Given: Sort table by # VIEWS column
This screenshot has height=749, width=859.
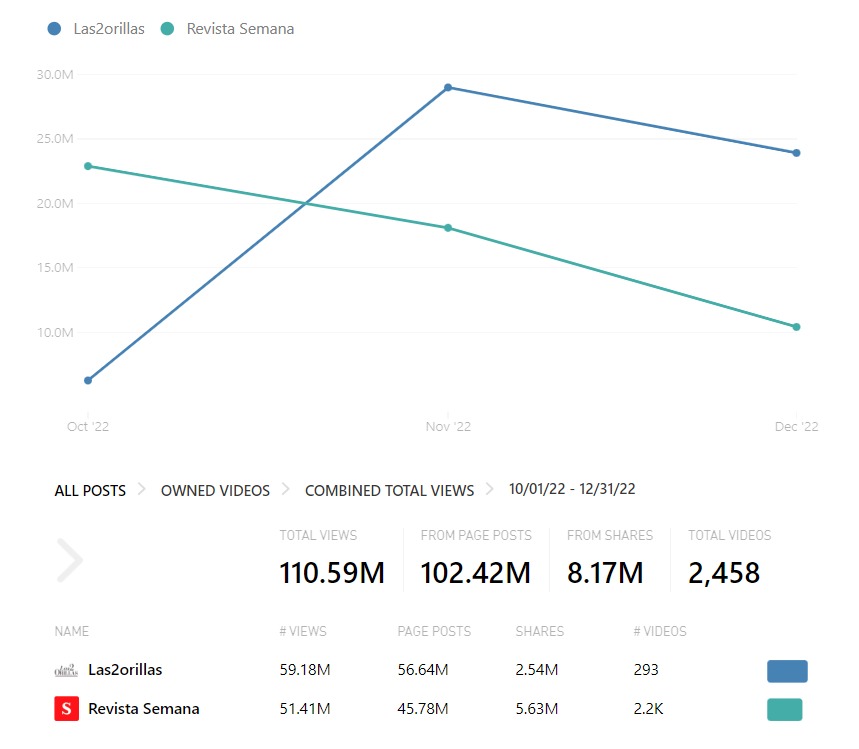Looking at the screenshot, I should click(303, 631).
